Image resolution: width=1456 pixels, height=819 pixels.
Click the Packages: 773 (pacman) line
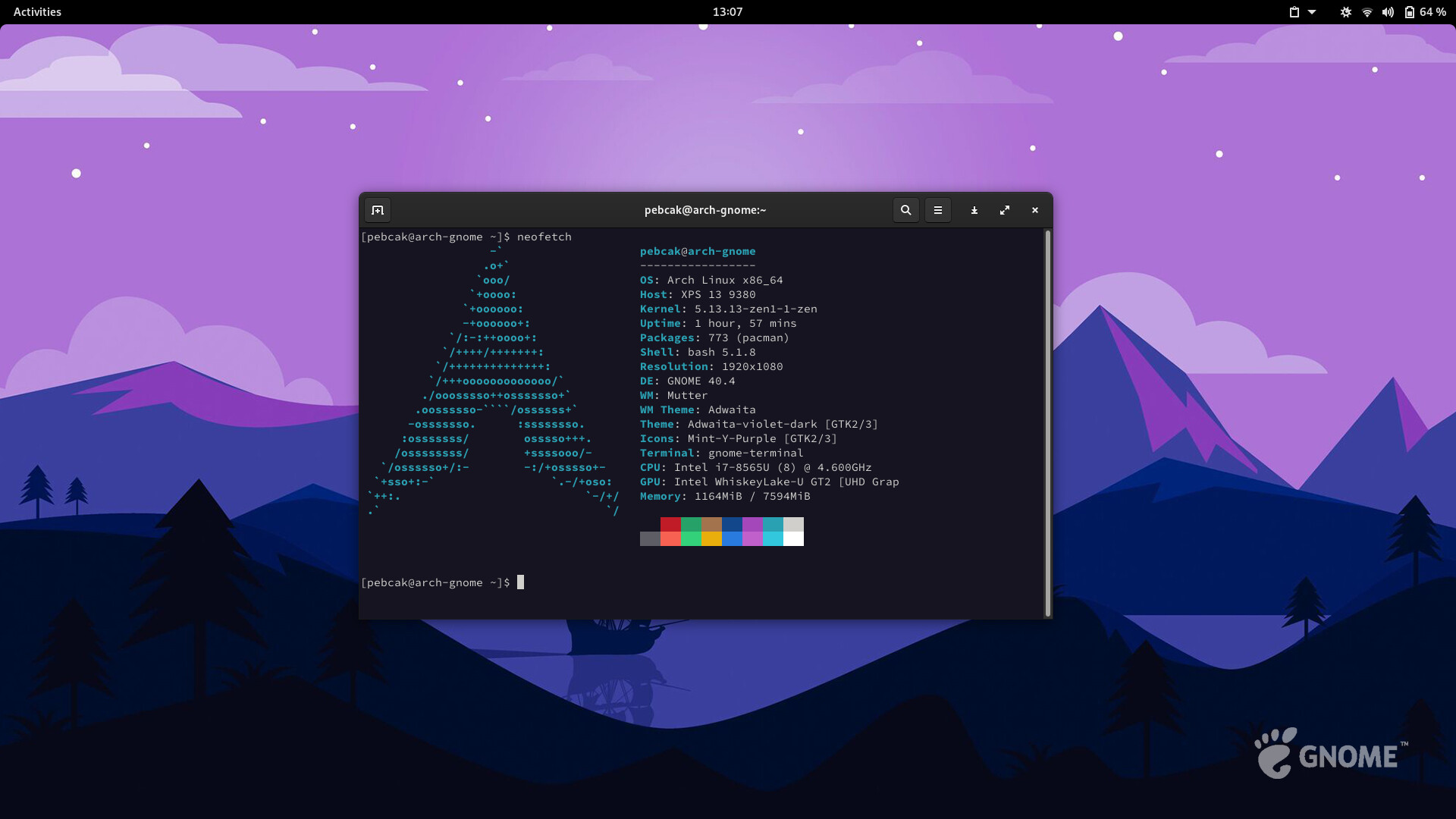[714, 337]
